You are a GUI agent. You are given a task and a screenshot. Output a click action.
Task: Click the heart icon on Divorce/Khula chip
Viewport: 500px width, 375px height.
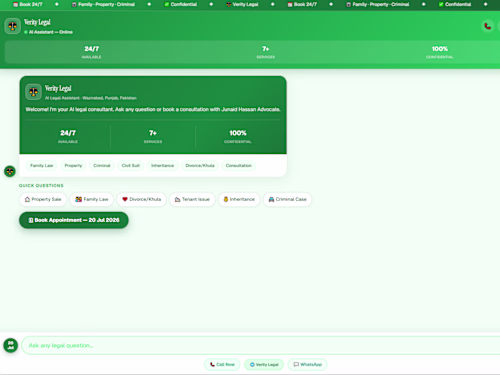click(125, 199)
